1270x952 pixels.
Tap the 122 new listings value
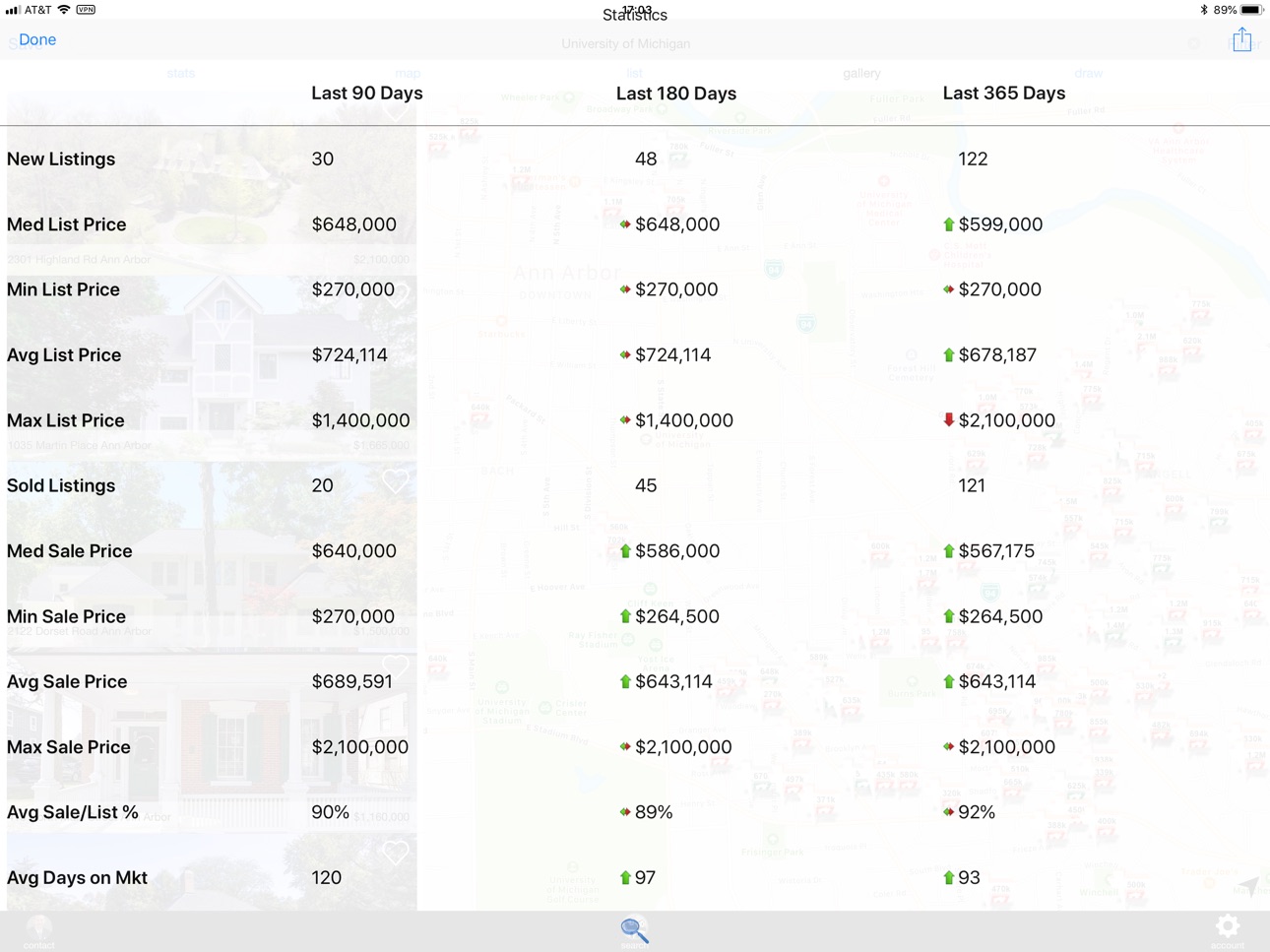973,159
